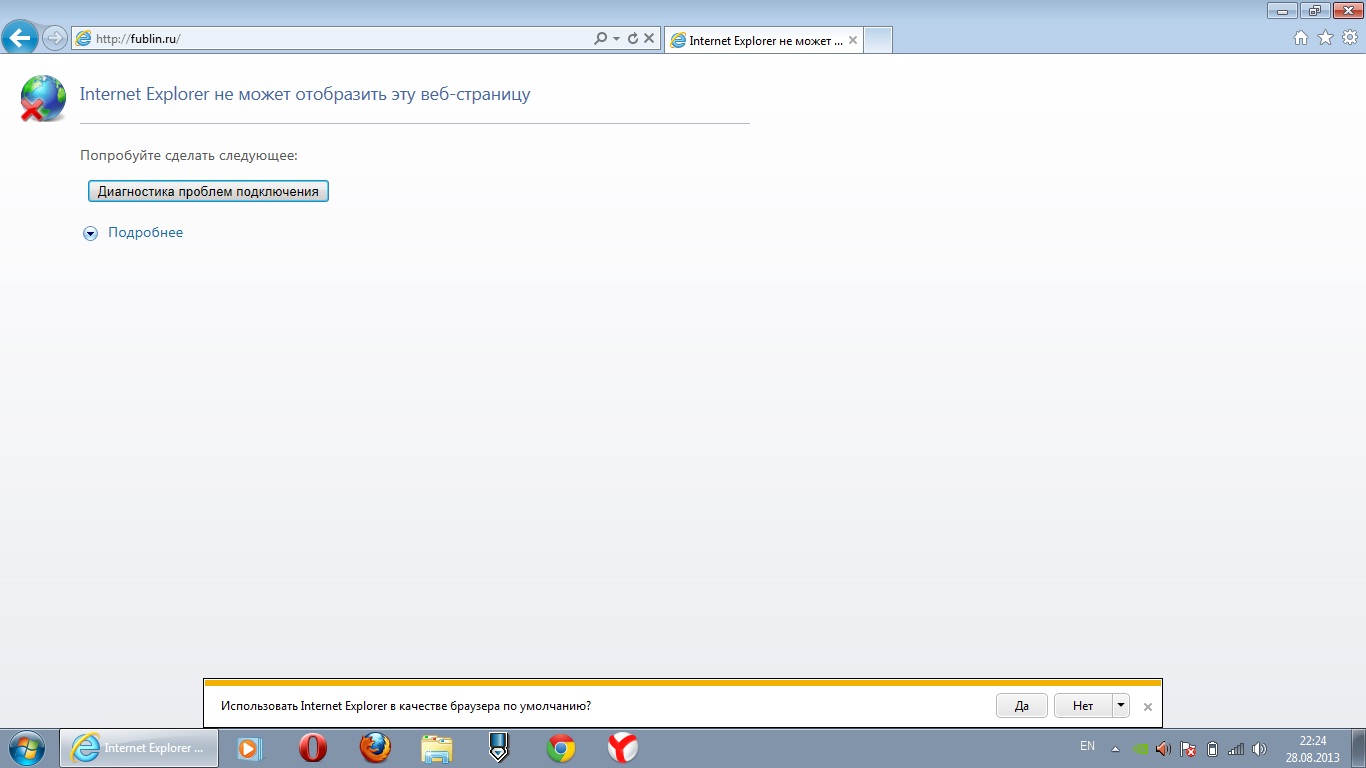The width and height of the screenshot is (1366, 768).
Task: Open the address bar autocomplete dropdown arrow
Action: (617, 39)
